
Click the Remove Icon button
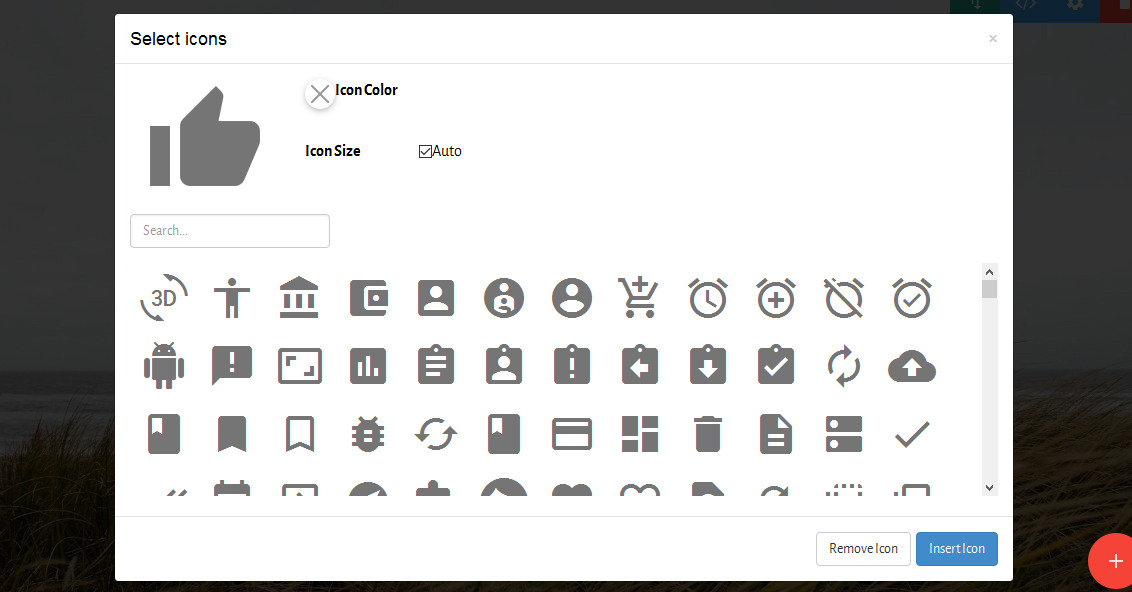pyautogui.click(x=863, y=549)
